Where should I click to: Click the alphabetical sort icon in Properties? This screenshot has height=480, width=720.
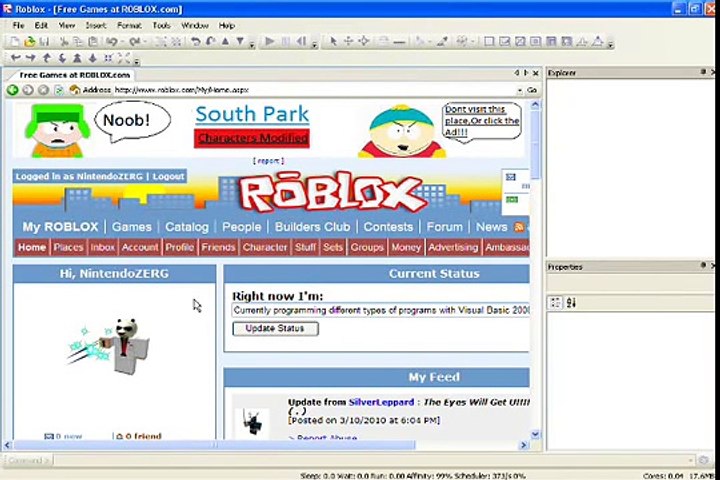pyautogui.click(x=571, y=303)
